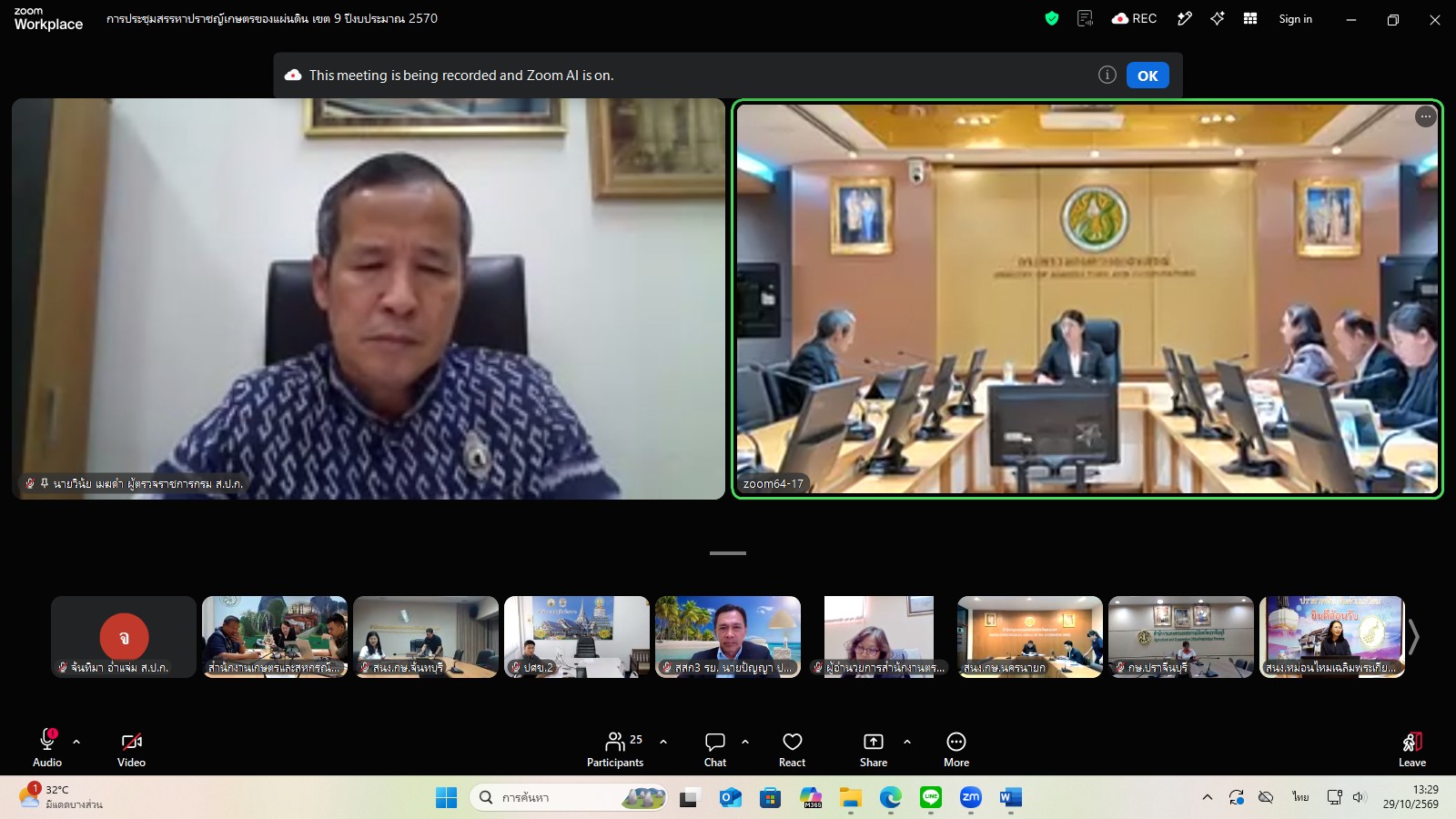Select the จันทิมา อ่ำแจ่ม ส.ป.ก. participant tile
Viewport: 1456px width, 819px height.
(124, 637)
